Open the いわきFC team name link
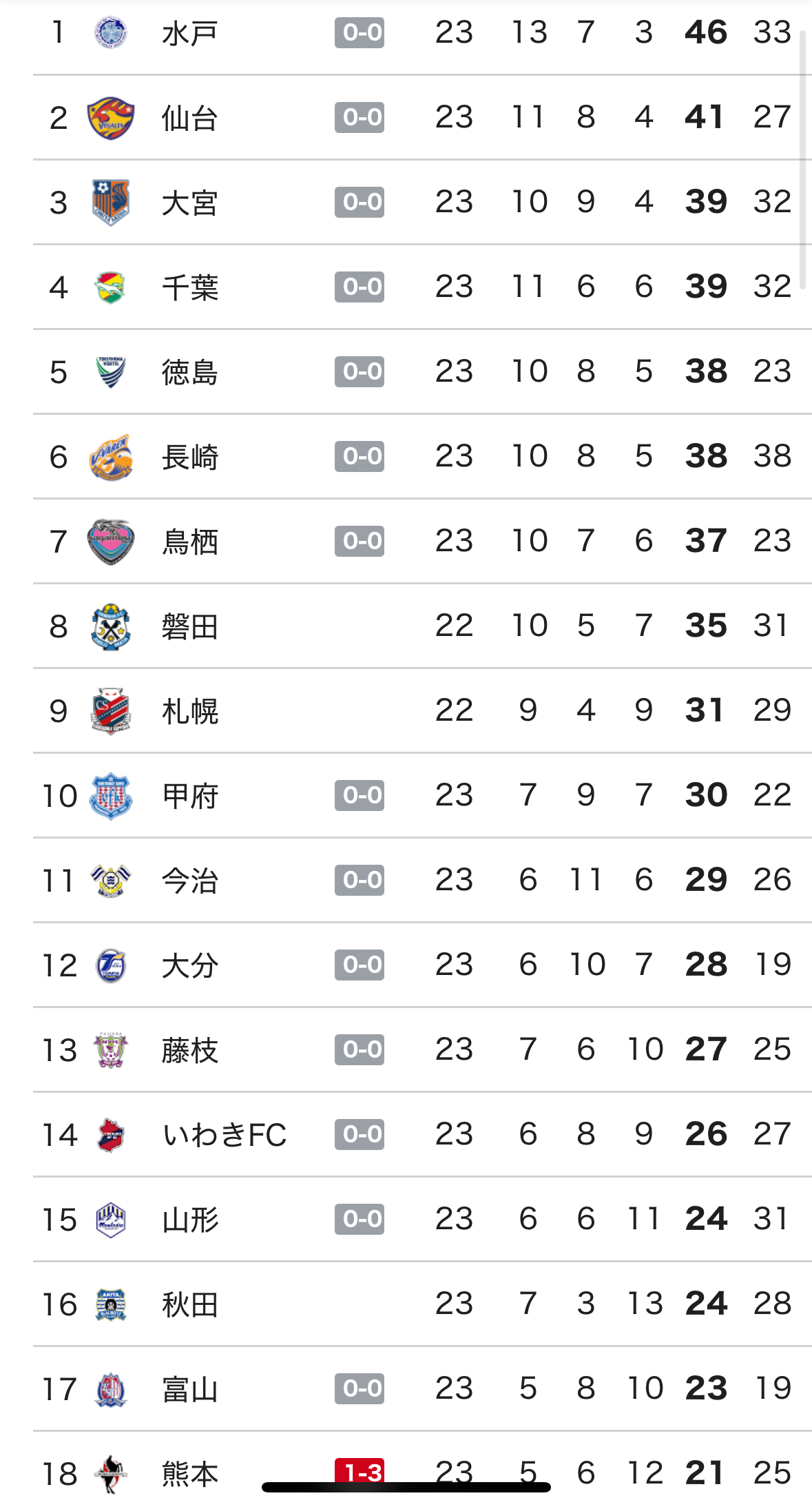Viewport: 812px width, 1509px height. pos(225,1135)
